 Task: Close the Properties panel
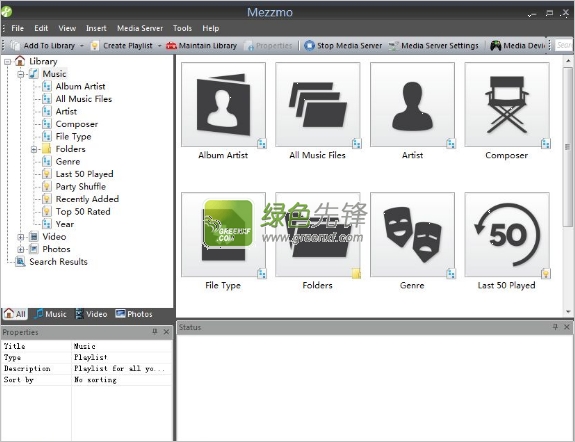tap(166, 332)
